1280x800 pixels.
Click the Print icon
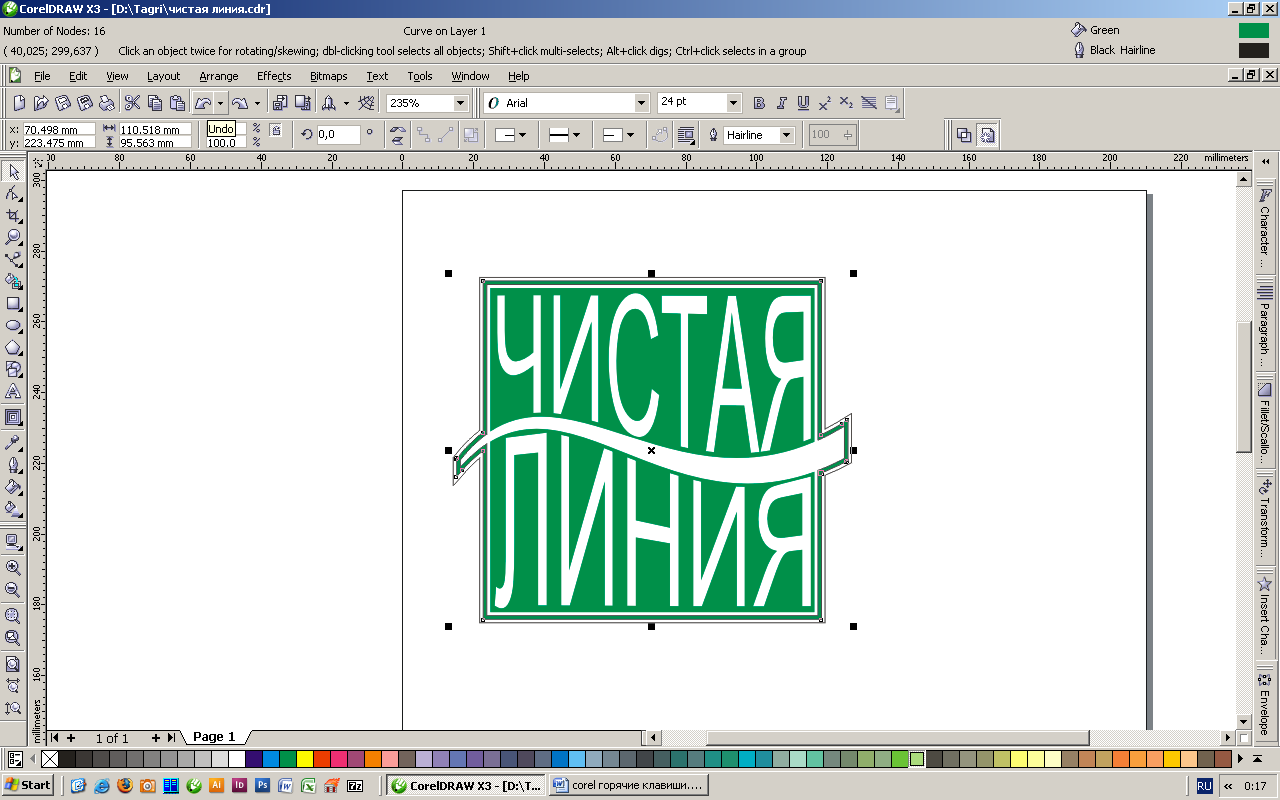(107, 103)
